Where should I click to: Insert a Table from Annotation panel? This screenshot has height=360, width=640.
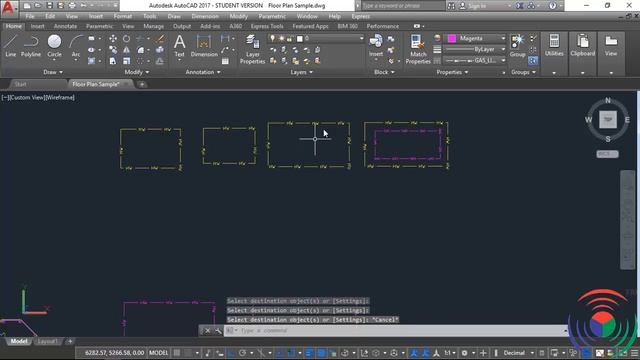(x=225, y=61)
